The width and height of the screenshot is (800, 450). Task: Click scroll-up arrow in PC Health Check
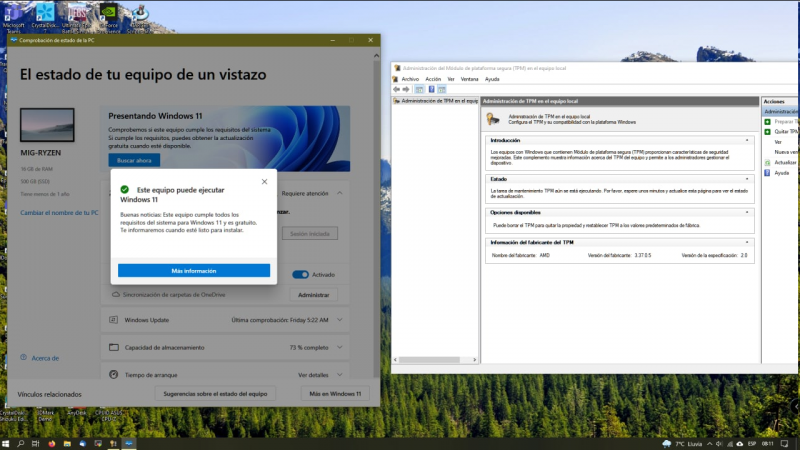click(377, 56)
